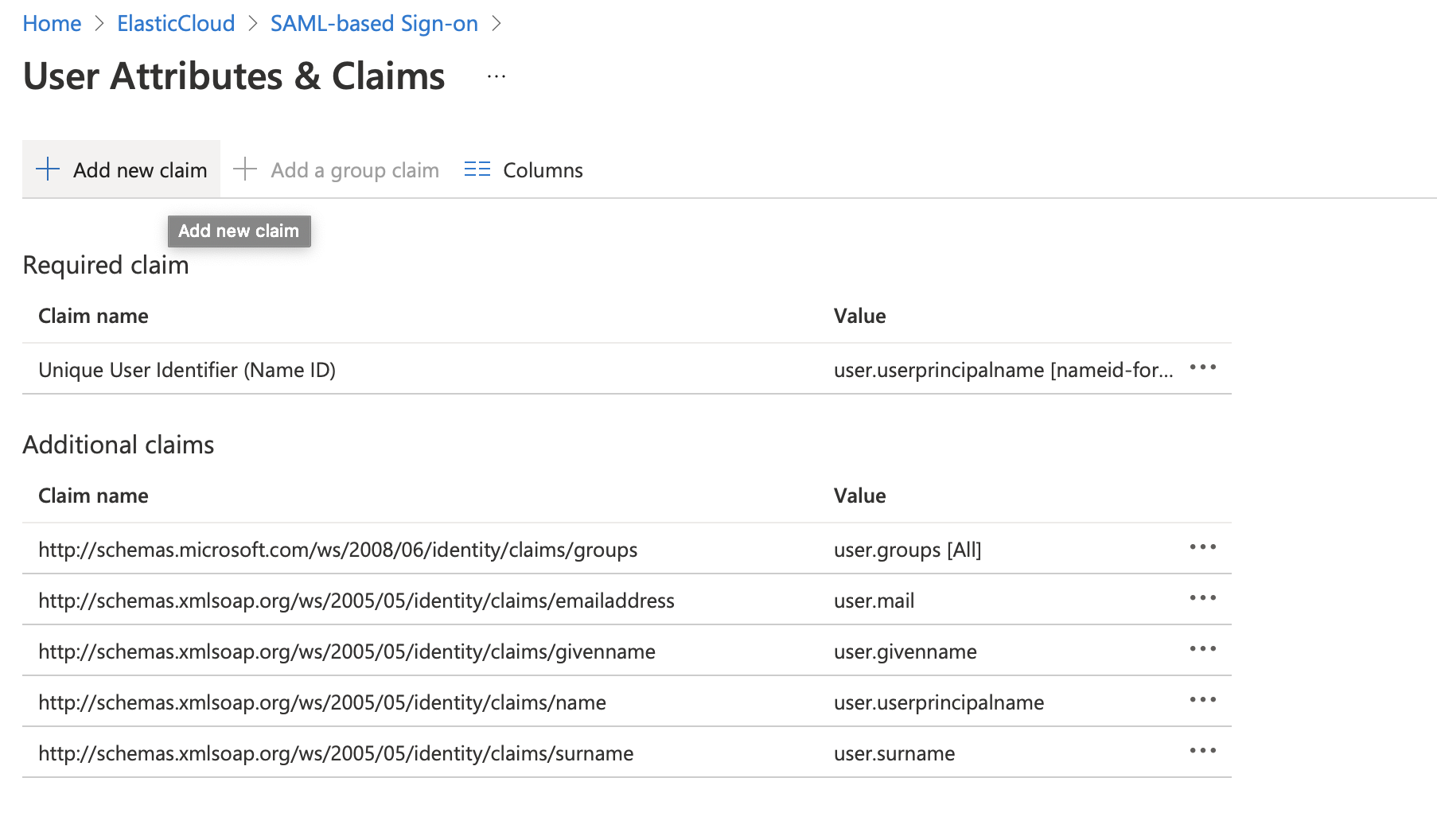
Task: Open the ElasticCloud breadcrumb link
Action: pos(175,23)
